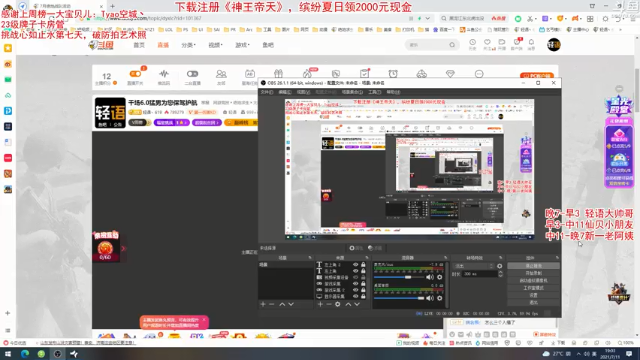Remove selected scene with minus icon
The height and width of the screenshot is (360, 640).
click(x=271, y=304)
